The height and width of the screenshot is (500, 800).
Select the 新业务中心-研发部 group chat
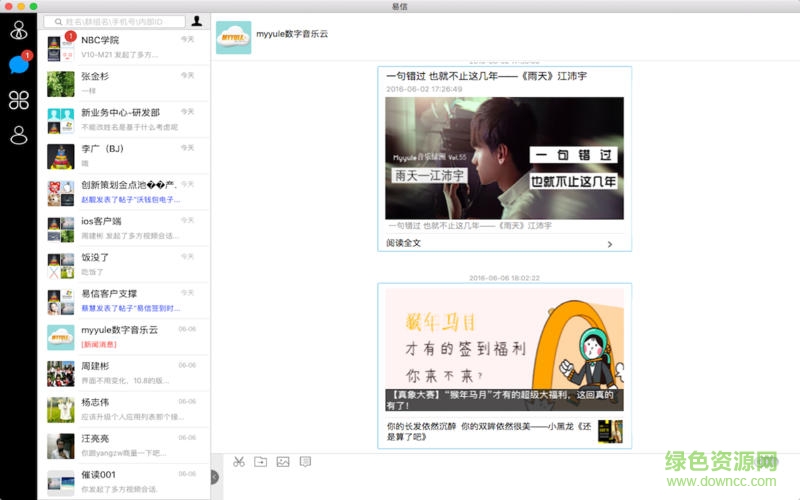pyautogui.click(x=125, y=119)
